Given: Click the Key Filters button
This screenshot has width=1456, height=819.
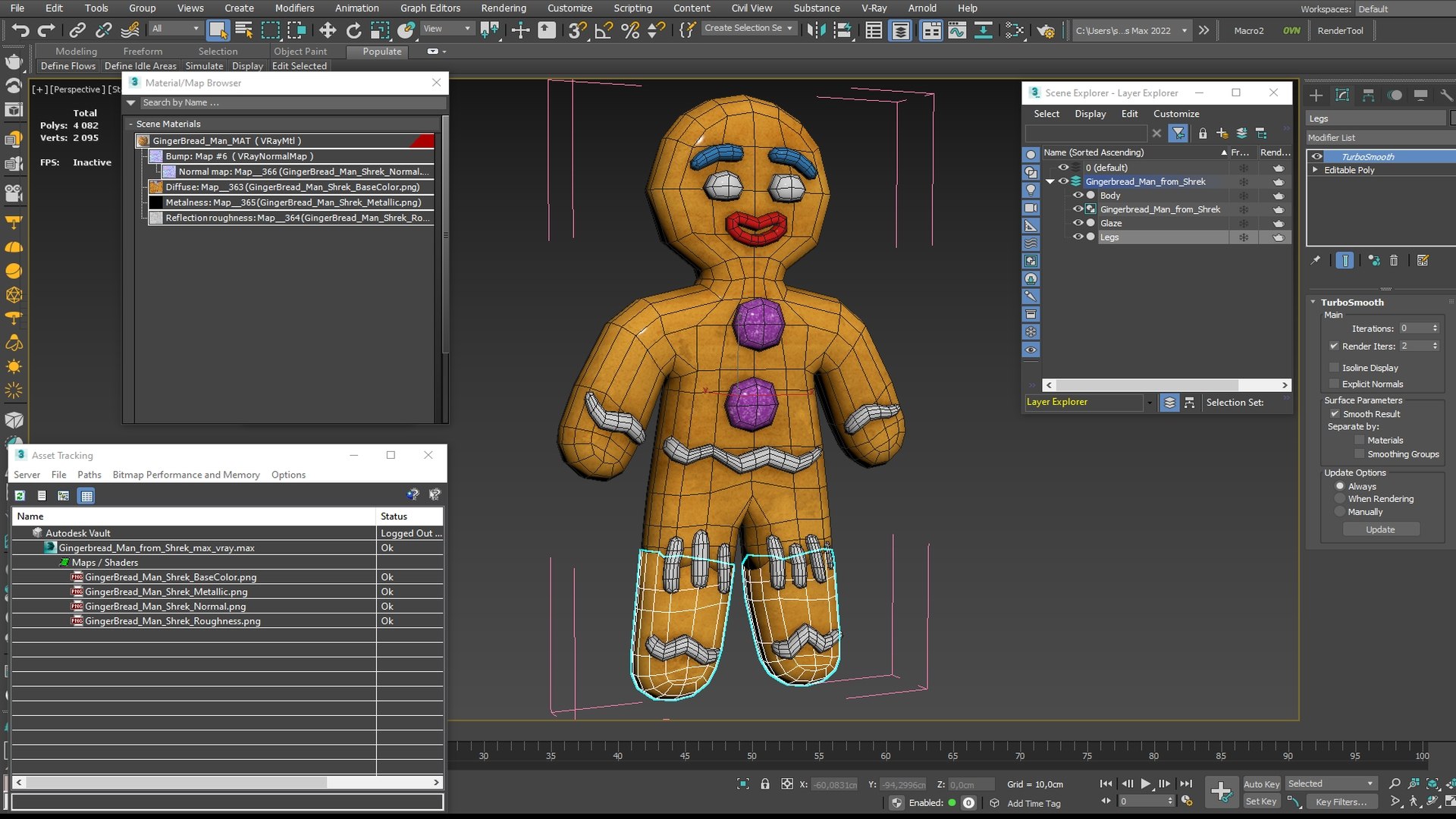Looking at the screenshot, I should 1341,802.
